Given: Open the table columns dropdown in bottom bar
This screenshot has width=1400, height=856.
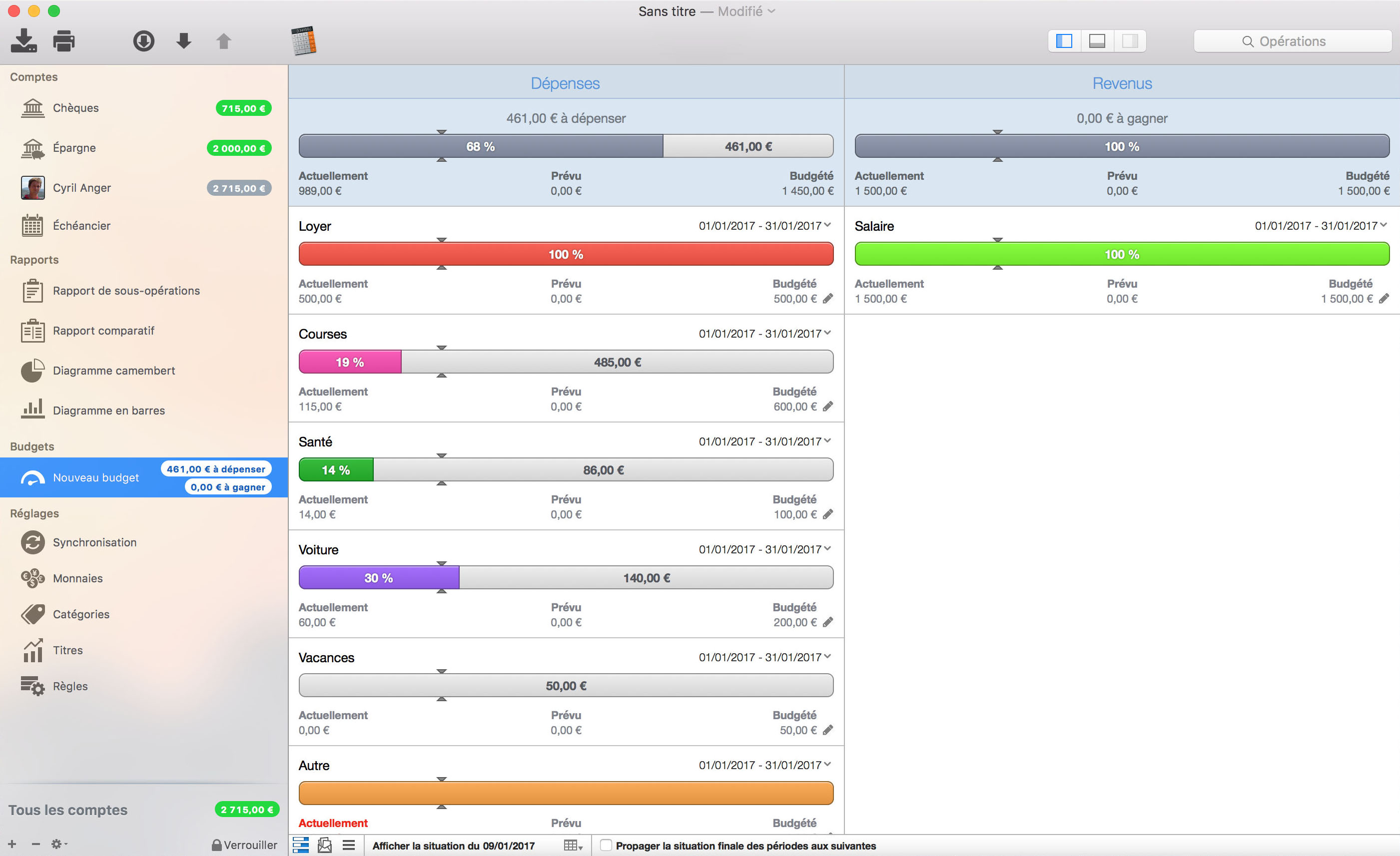Looking at the screenshot, I should (573, 845).
